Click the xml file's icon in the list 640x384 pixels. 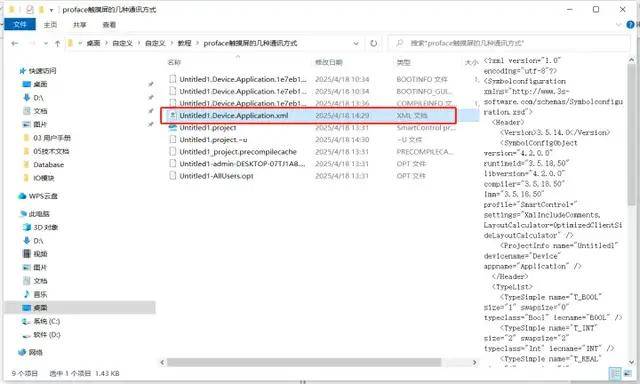[173, 116]
